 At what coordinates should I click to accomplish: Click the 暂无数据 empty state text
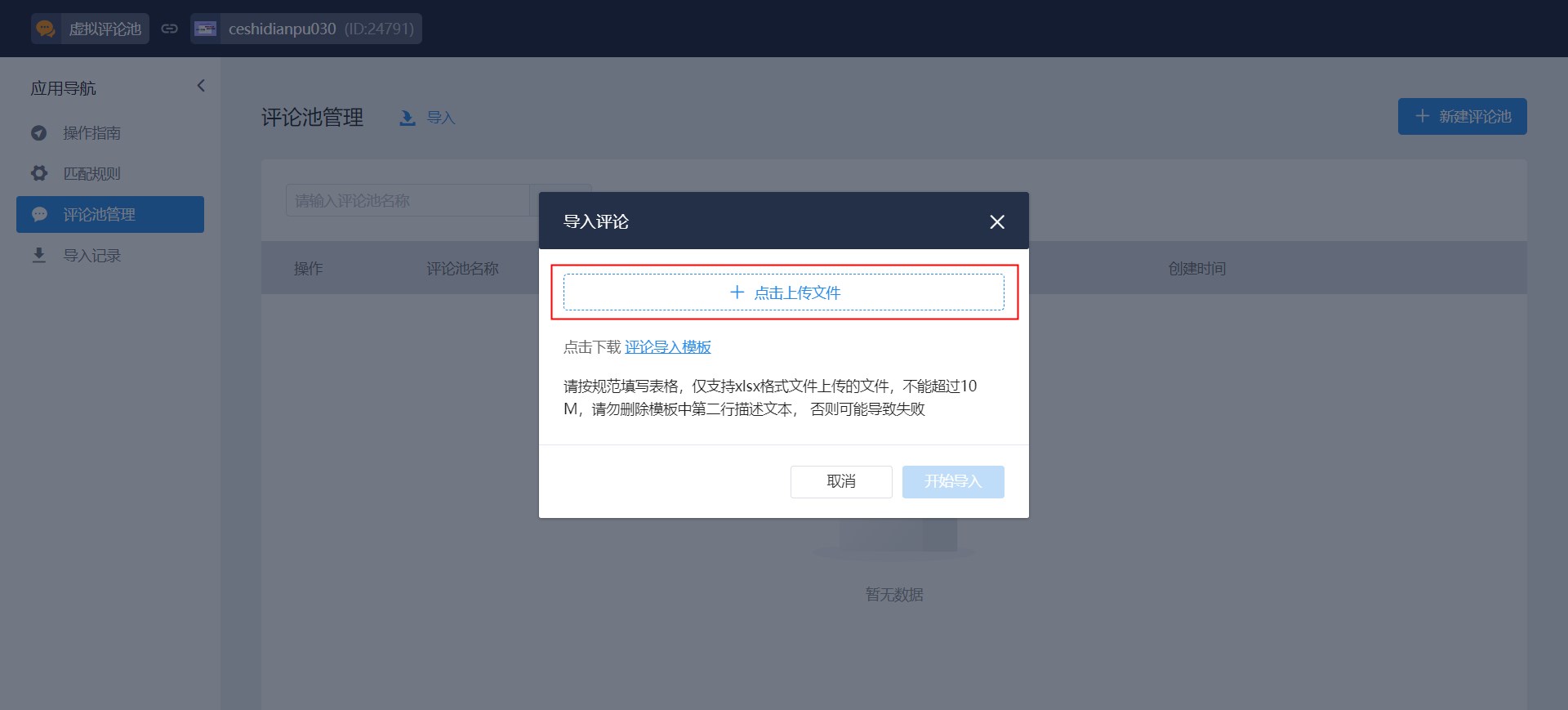tap(894, 594)
